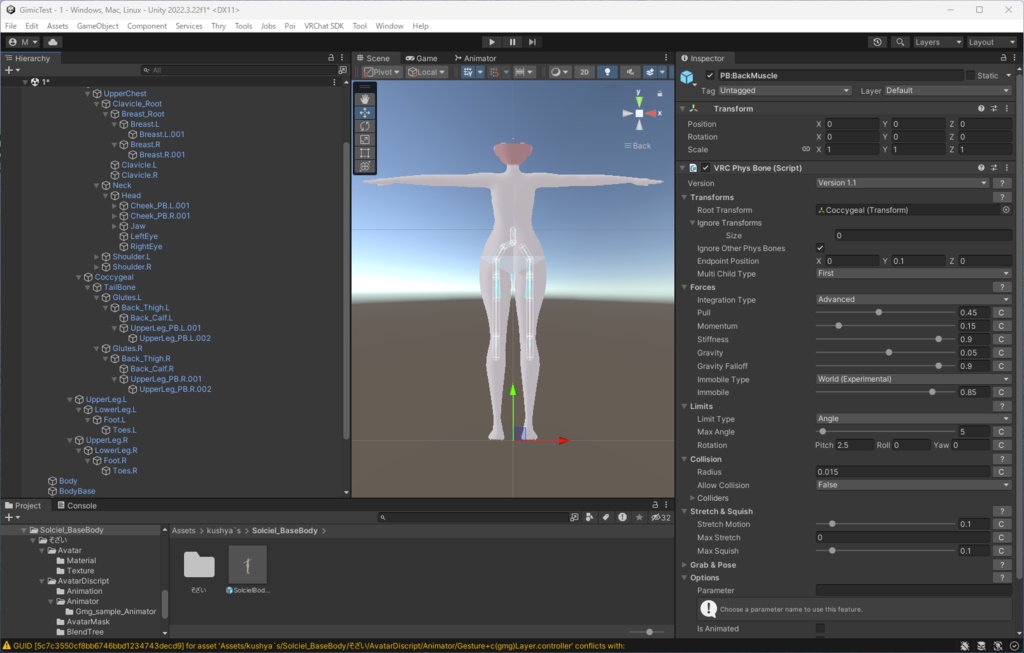Toggle 2D view mode in Scene toolbar

[x=584, y=72]
